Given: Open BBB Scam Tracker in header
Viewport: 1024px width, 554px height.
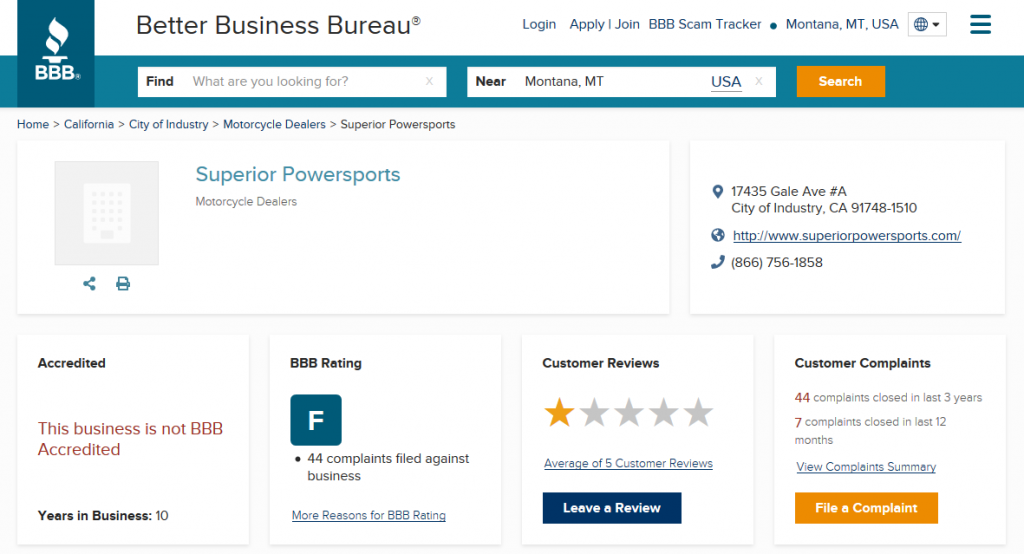Looking at the screenshot, I should point(705,25).
